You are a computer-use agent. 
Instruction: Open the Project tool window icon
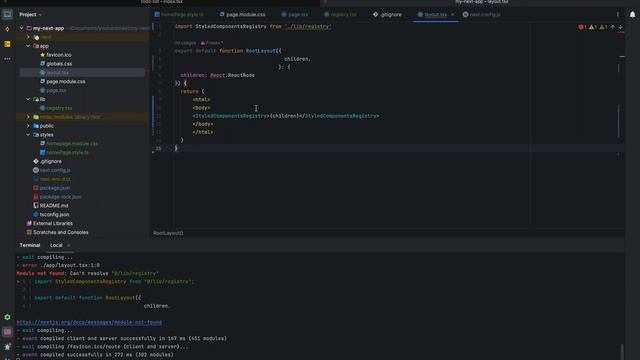[7, 14]
